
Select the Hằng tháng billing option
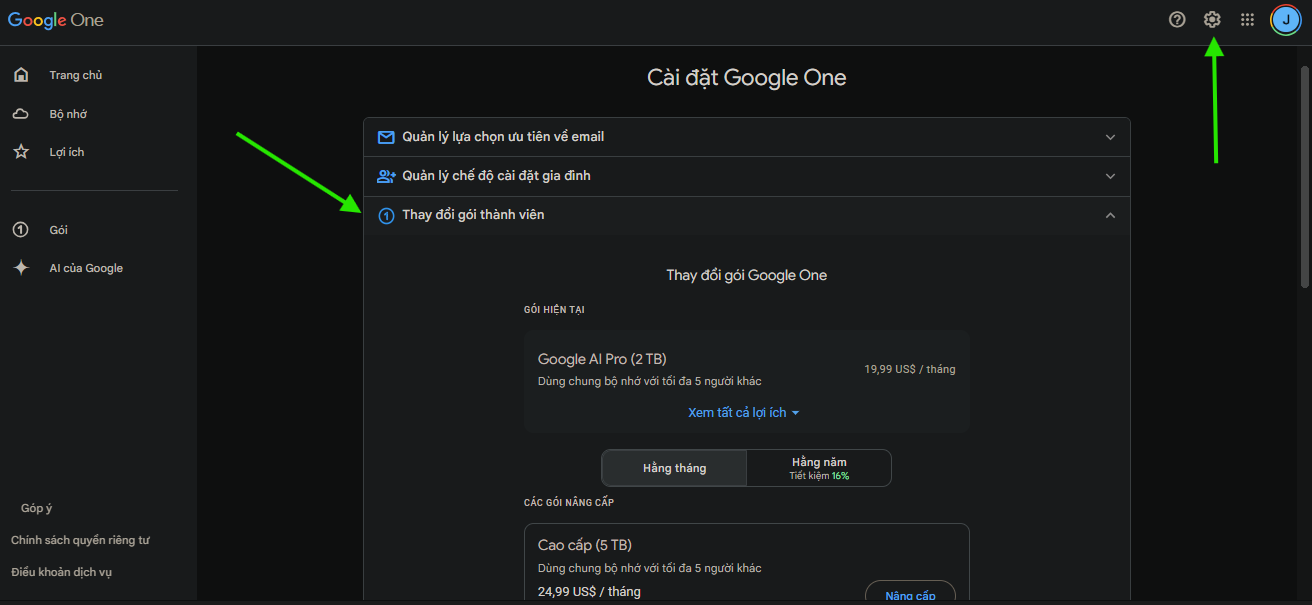click(674, 468)
